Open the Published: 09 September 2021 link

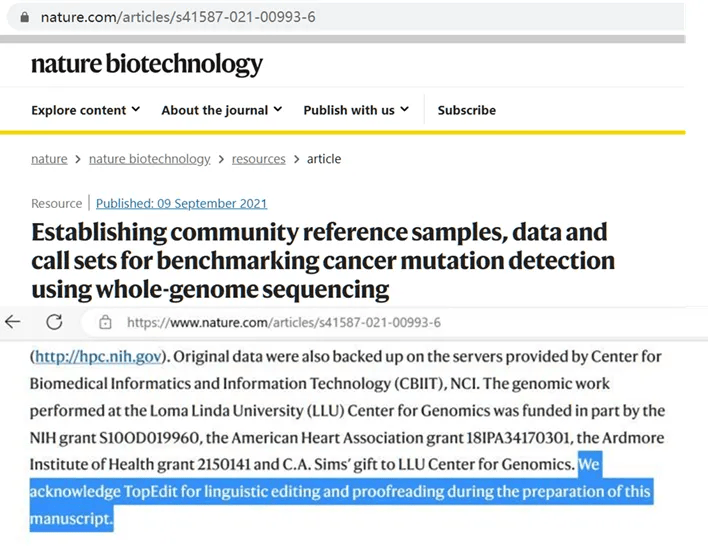[181, 204]
